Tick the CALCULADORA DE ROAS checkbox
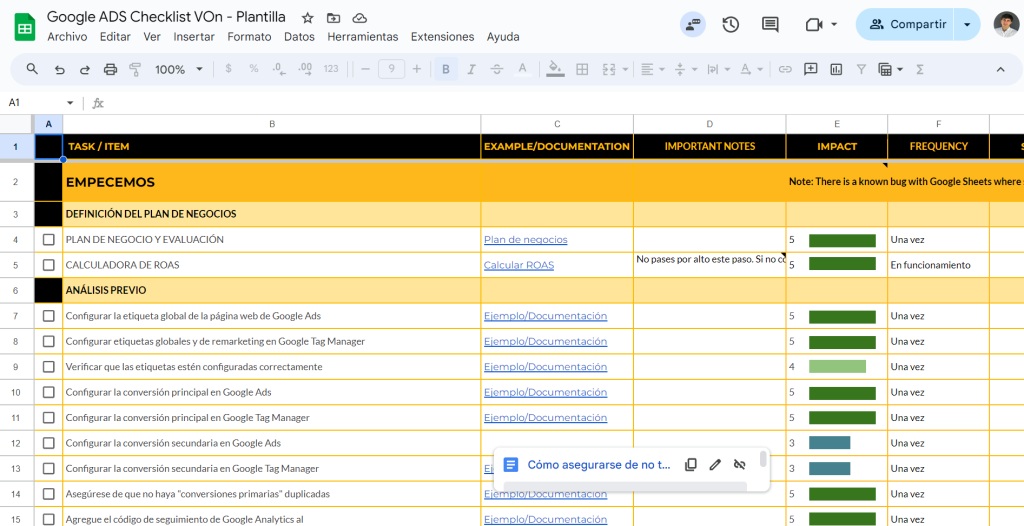 49,265
